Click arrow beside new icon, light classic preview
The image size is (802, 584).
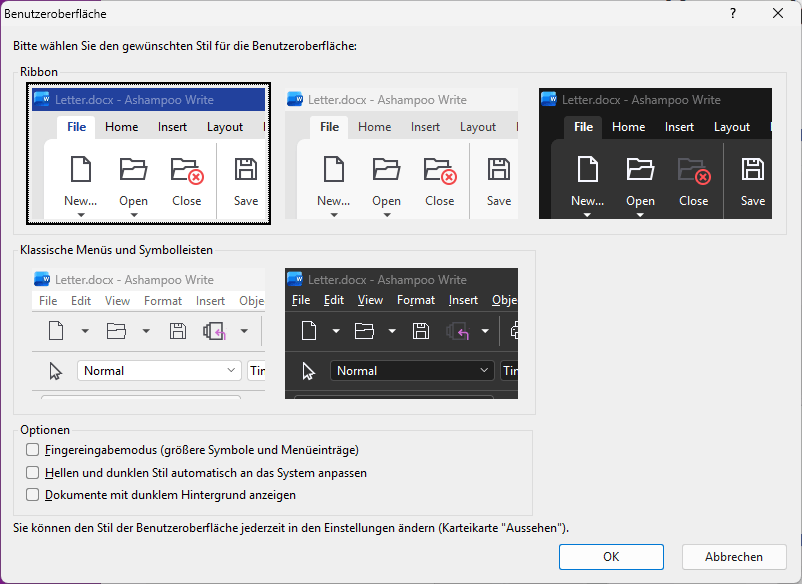[85, 331]
